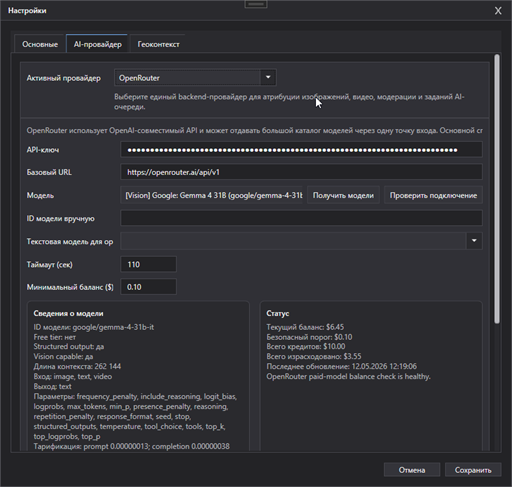This screenshot has height=487, width=512.
Task: Click the Настройки window title
Action: click(x=27, y=11)
